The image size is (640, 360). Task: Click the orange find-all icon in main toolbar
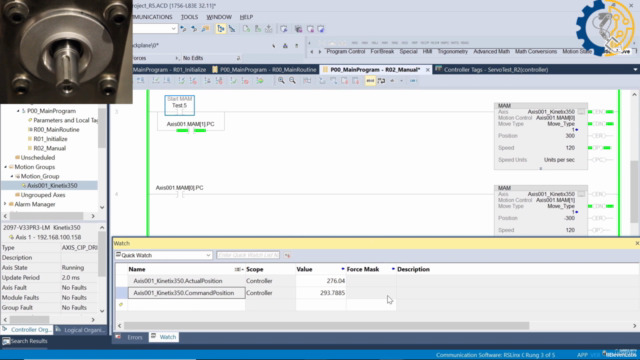(x=205, y=29)
